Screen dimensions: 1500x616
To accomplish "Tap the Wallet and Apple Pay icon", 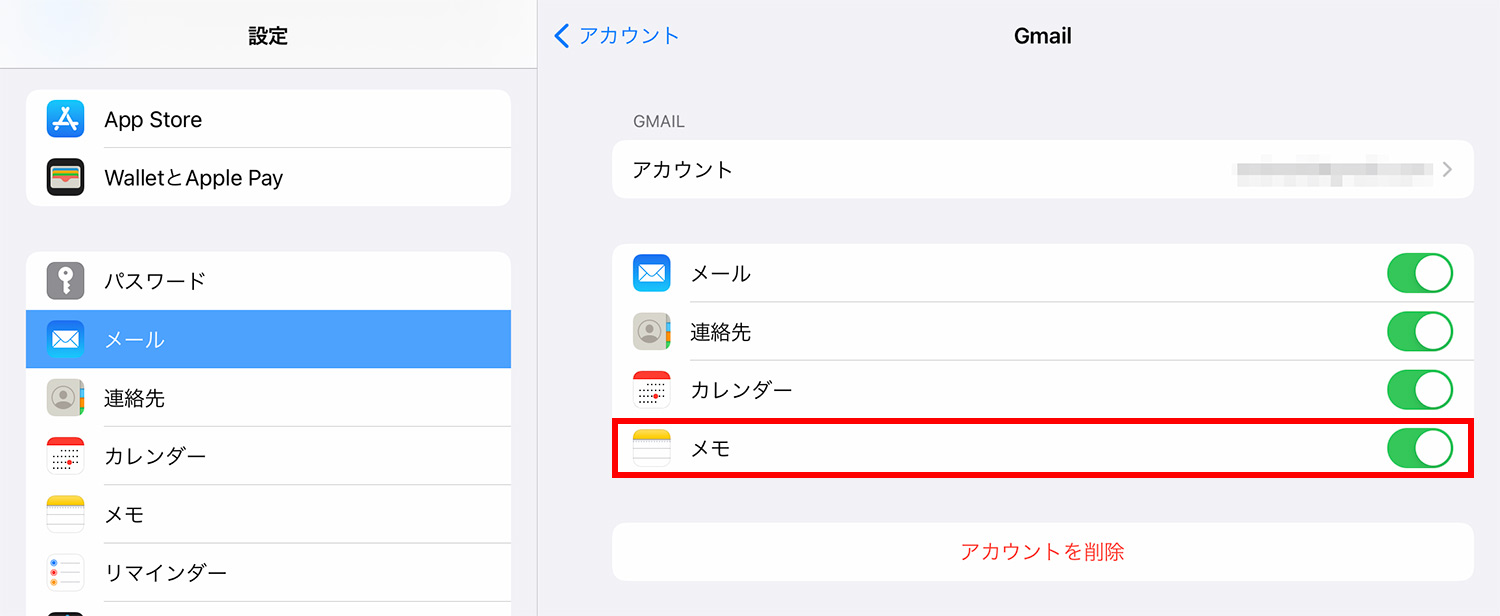I will tap(65, 177).
